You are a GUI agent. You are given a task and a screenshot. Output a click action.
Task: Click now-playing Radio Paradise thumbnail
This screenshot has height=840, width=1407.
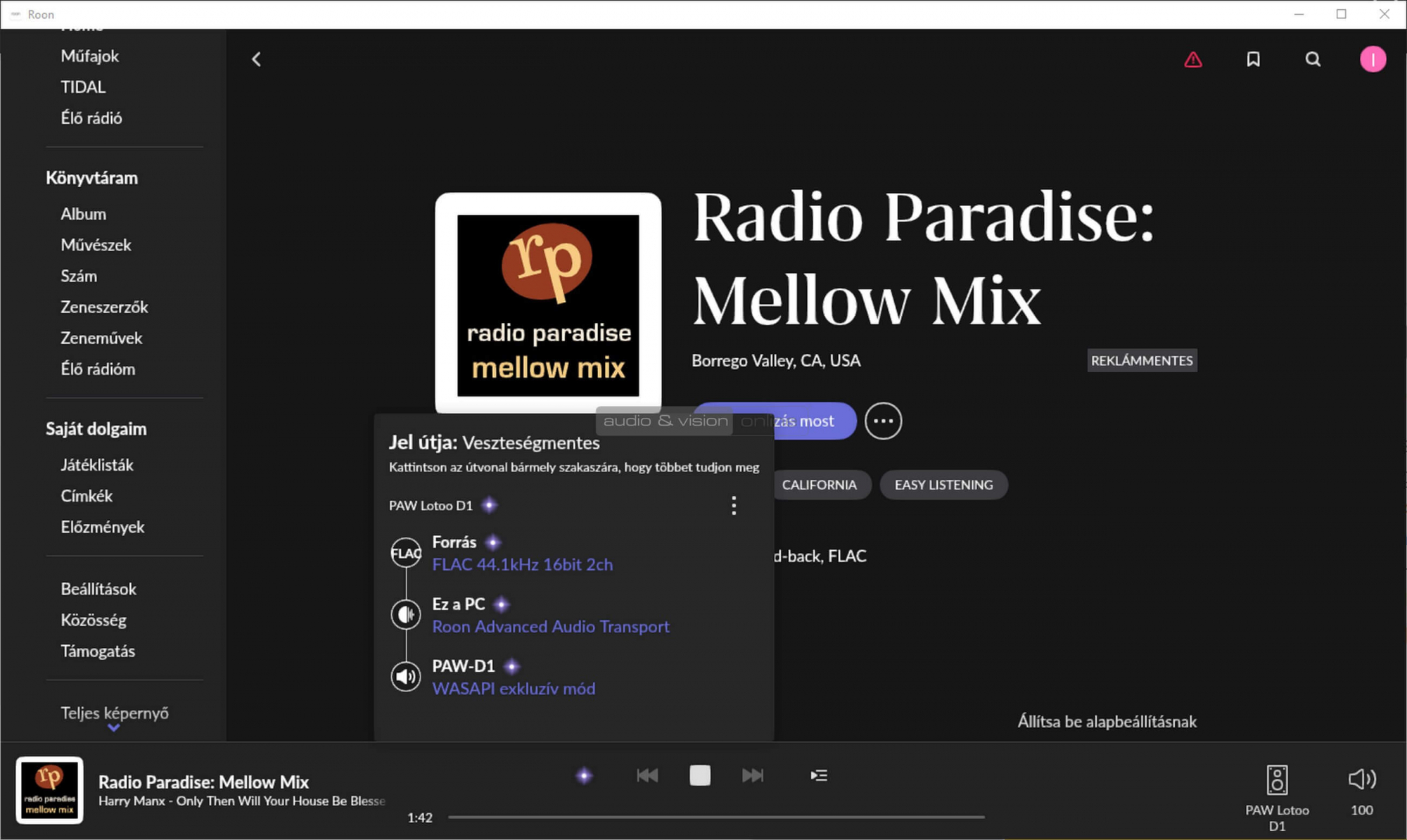50,790
